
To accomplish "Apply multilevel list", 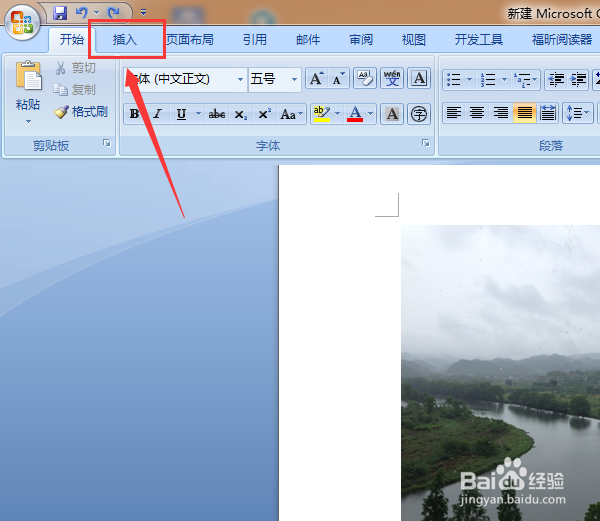I will tap(525, 80).
